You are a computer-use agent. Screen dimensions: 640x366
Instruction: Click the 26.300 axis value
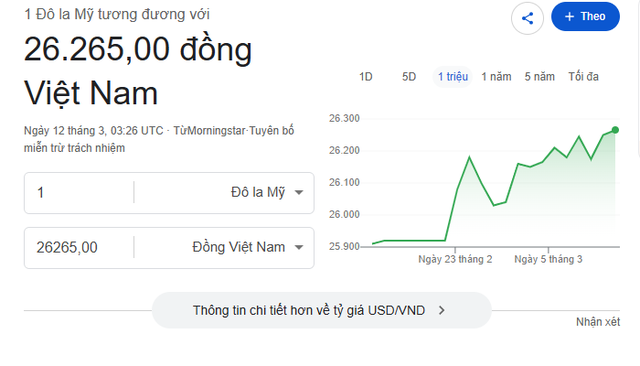344,118
